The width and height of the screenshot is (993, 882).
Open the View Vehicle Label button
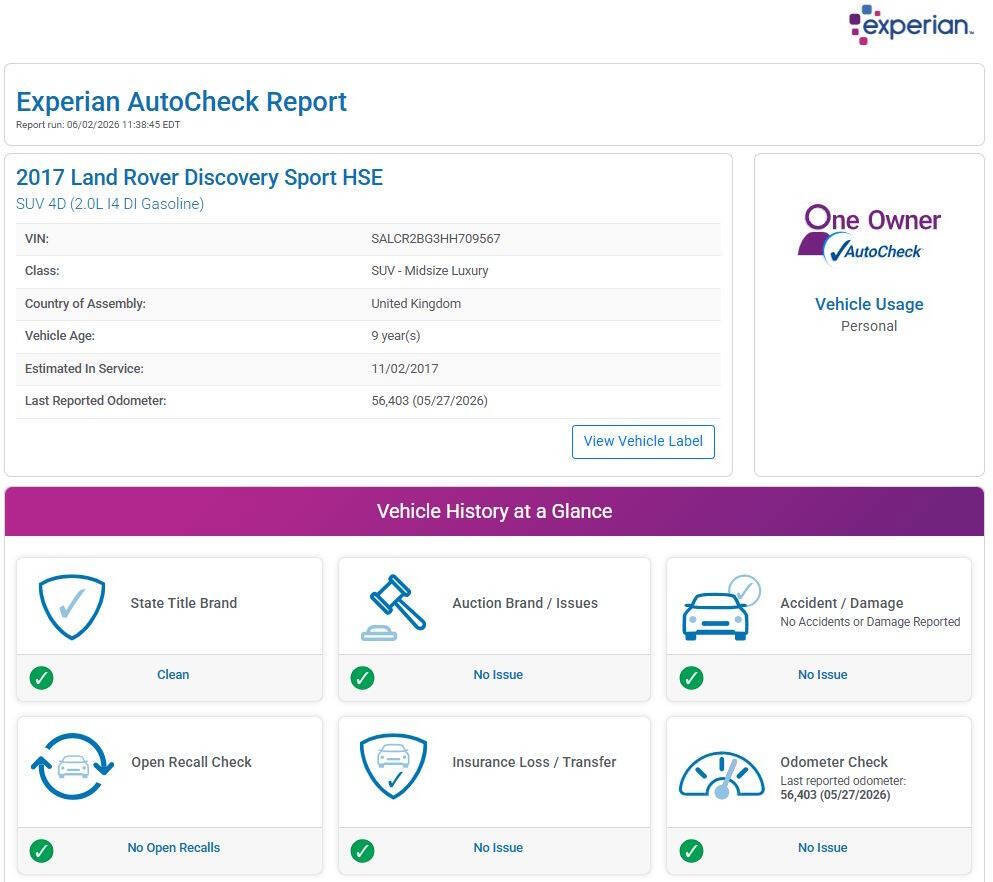[x=643, y=441]
